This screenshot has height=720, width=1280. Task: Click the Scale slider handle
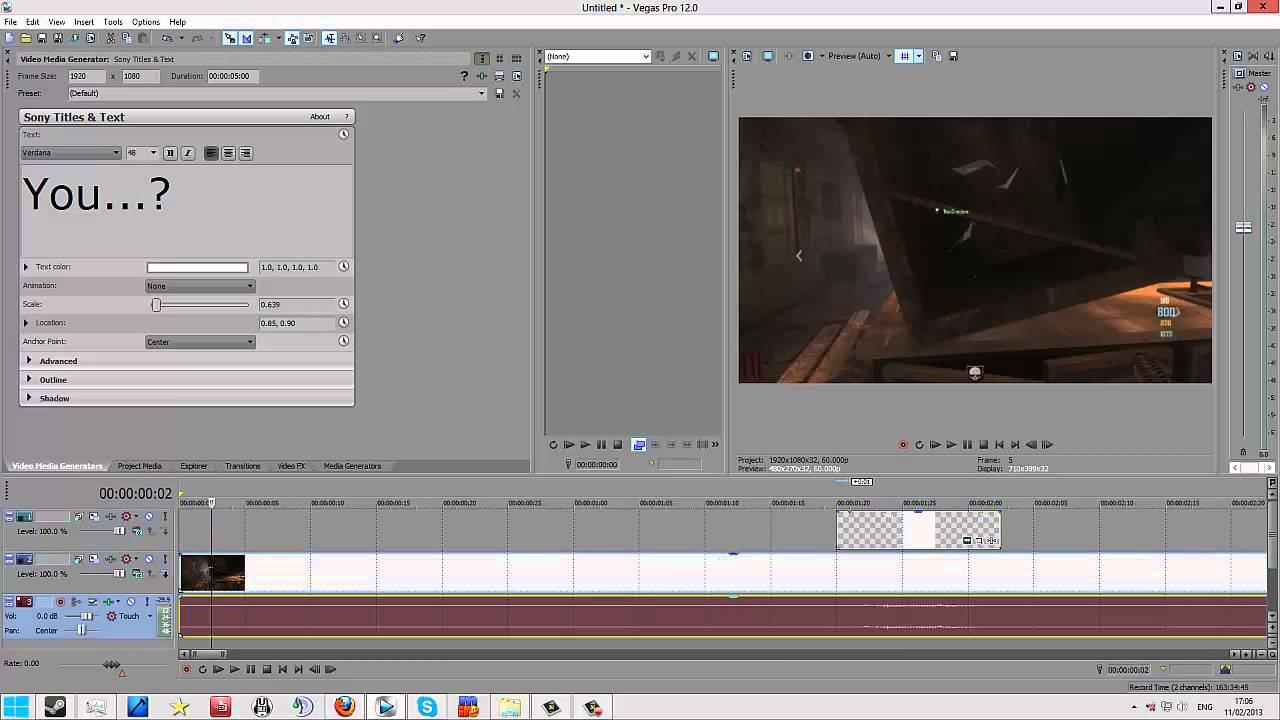pyautogui.click(x=156, y=304)
